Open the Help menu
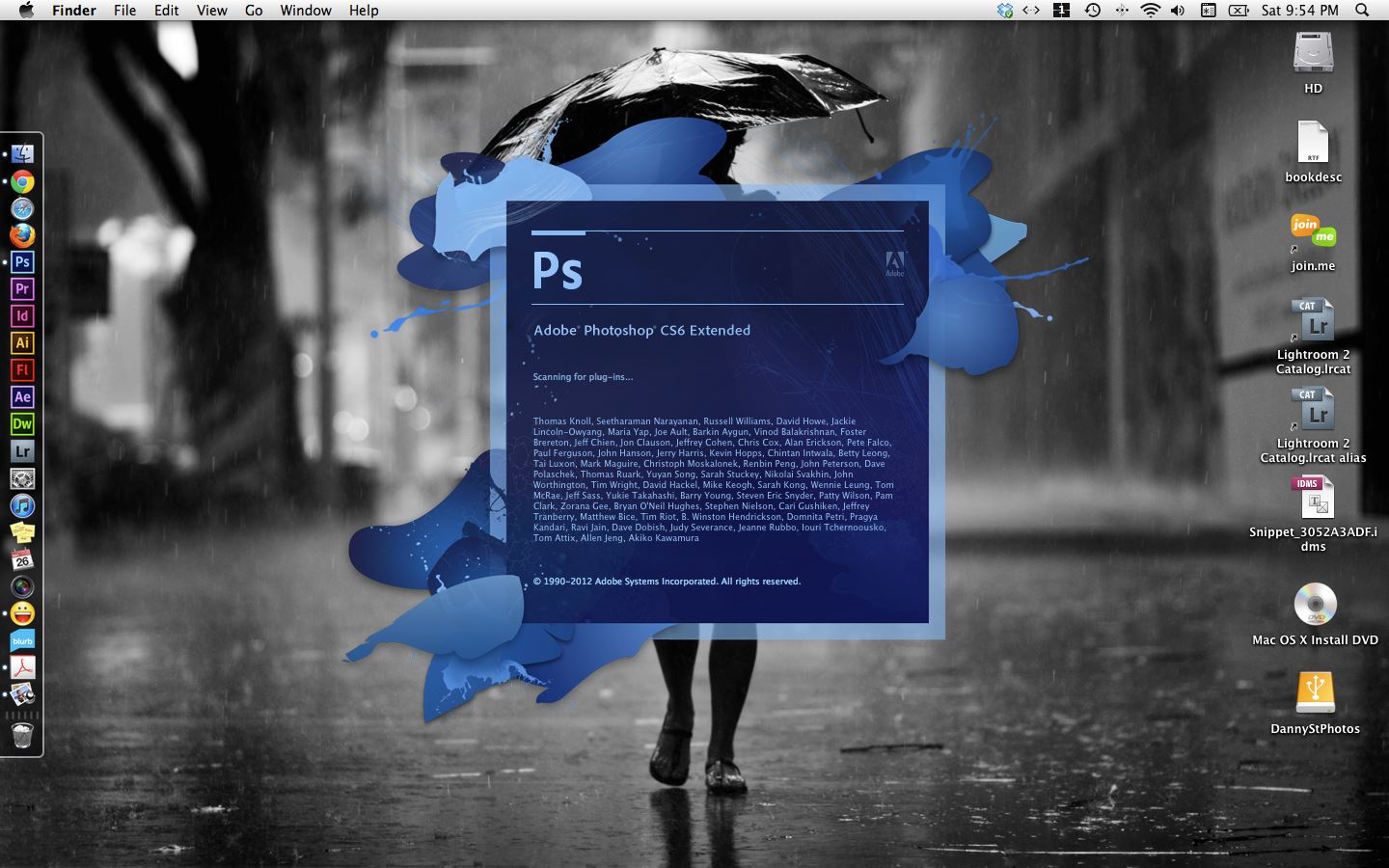The height and width of the screenshot is (868, 1389). click(364, 11)
